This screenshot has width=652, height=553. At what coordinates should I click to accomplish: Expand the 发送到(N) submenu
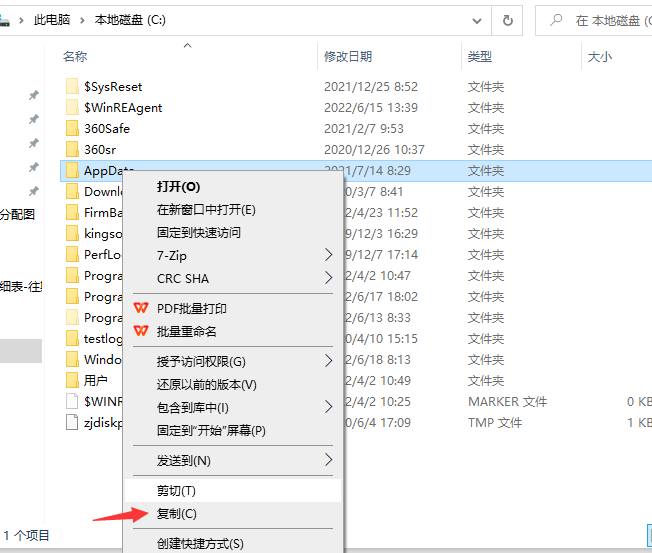click(x=329, y=461)
